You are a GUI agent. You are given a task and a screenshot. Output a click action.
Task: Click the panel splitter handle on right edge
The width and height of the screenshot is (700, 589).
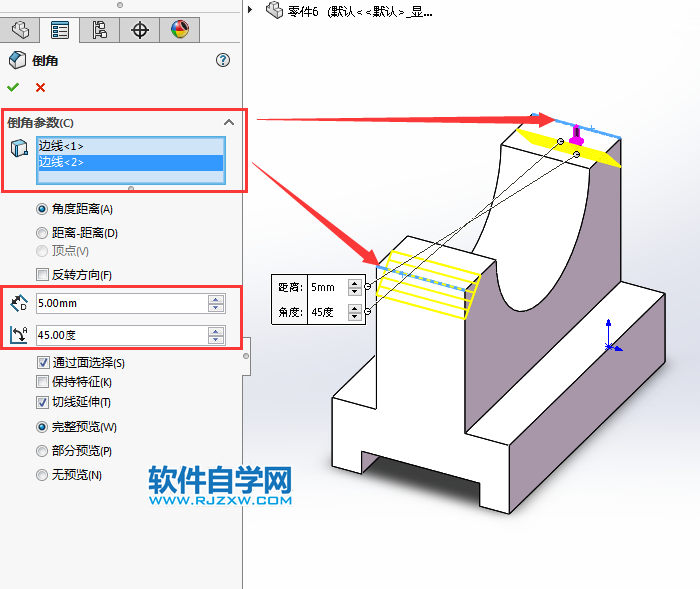click(246, 356)
